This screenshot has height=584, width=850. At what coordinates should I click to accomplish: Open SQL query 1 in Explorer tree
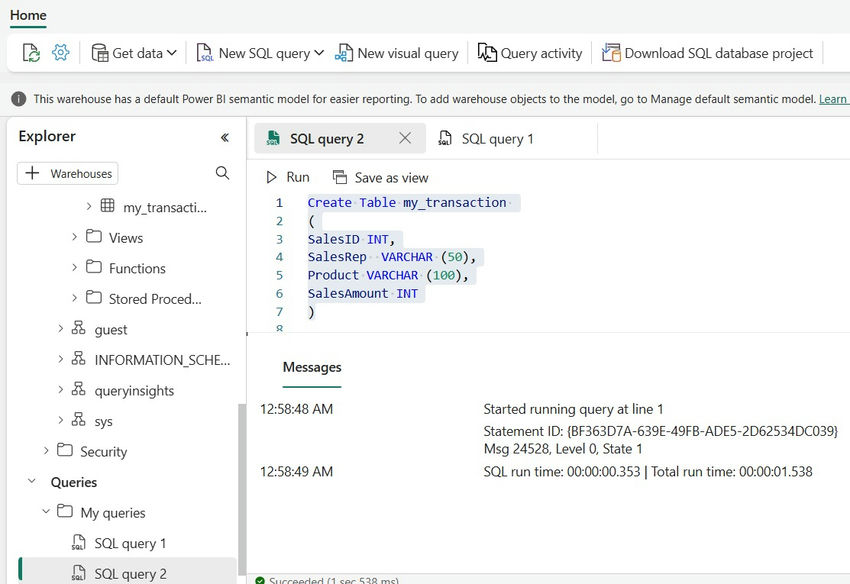(130, 543)
